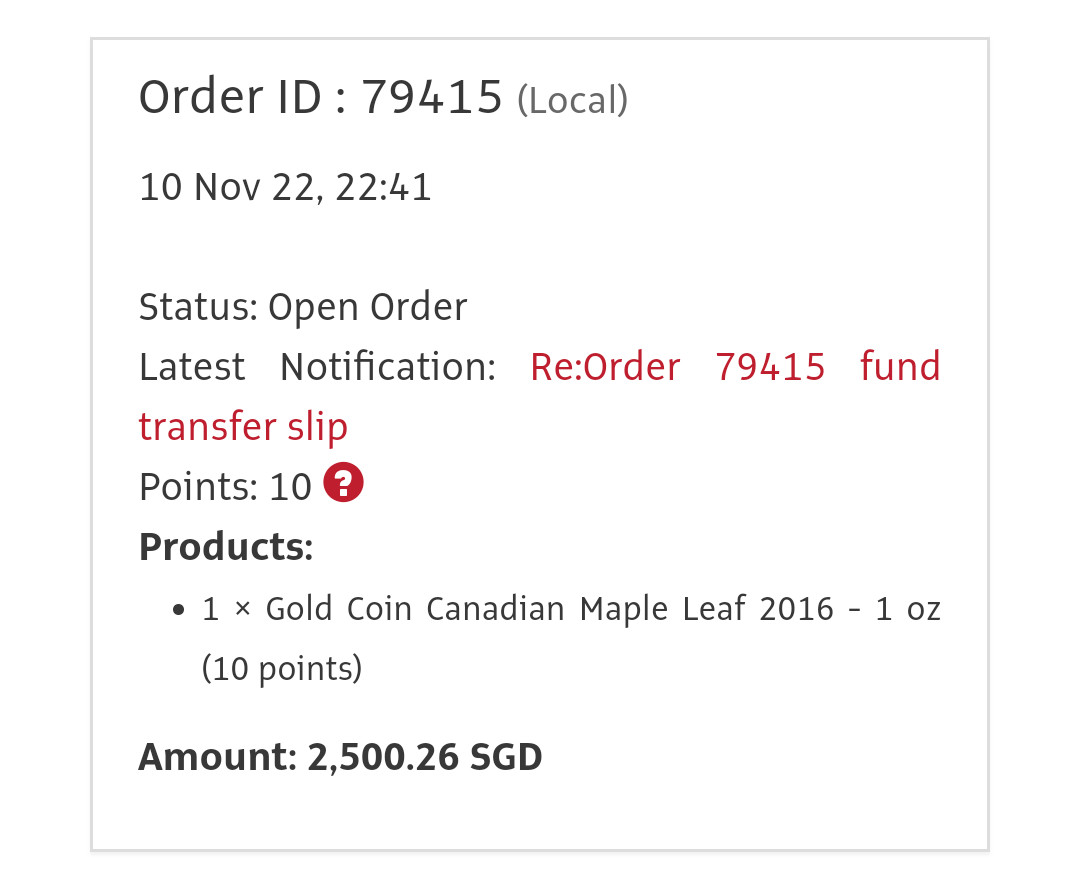Click the Status: Open Order text

click(x=302, y=307)
